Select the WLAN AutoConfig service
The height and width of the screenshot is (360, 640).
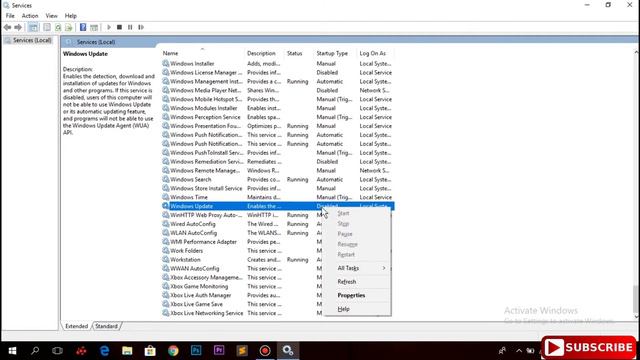[193, 233]
